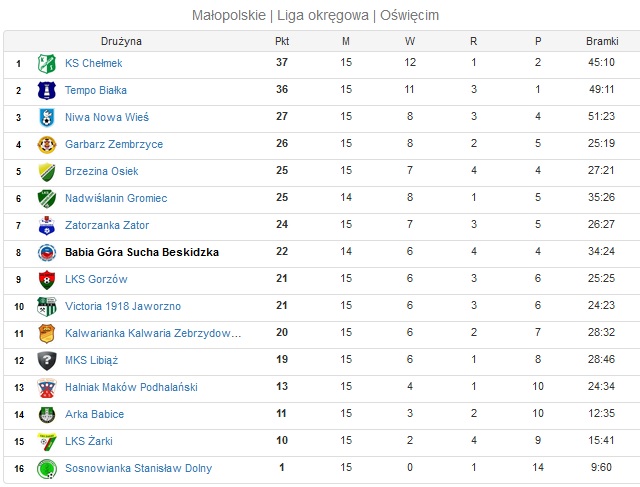The image size is (640, 487).
Task: Open the Zatorzanka Zator team link
Action: 107,225
